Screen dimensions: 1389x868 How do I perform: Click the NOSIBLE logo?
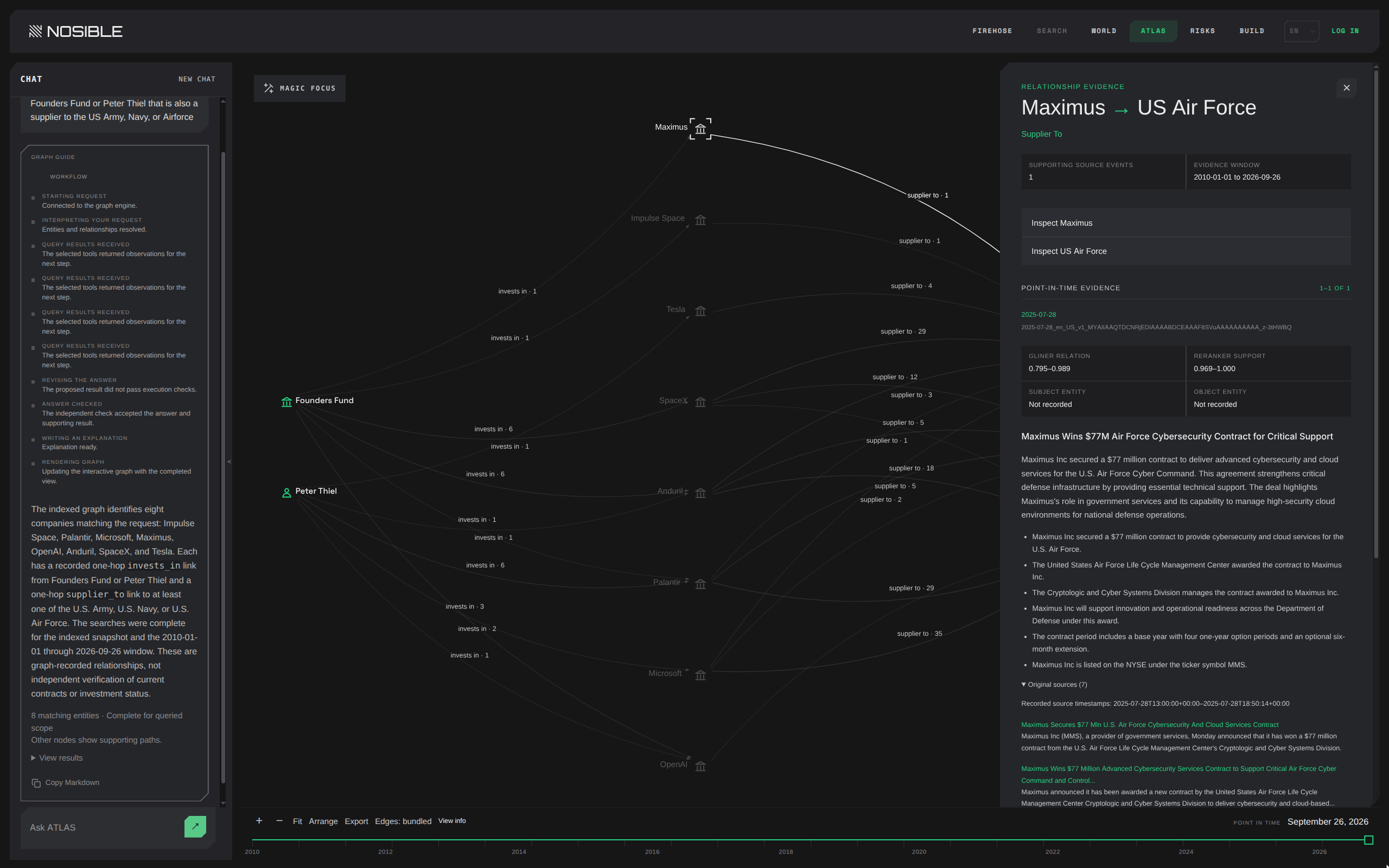pos(76,31)
